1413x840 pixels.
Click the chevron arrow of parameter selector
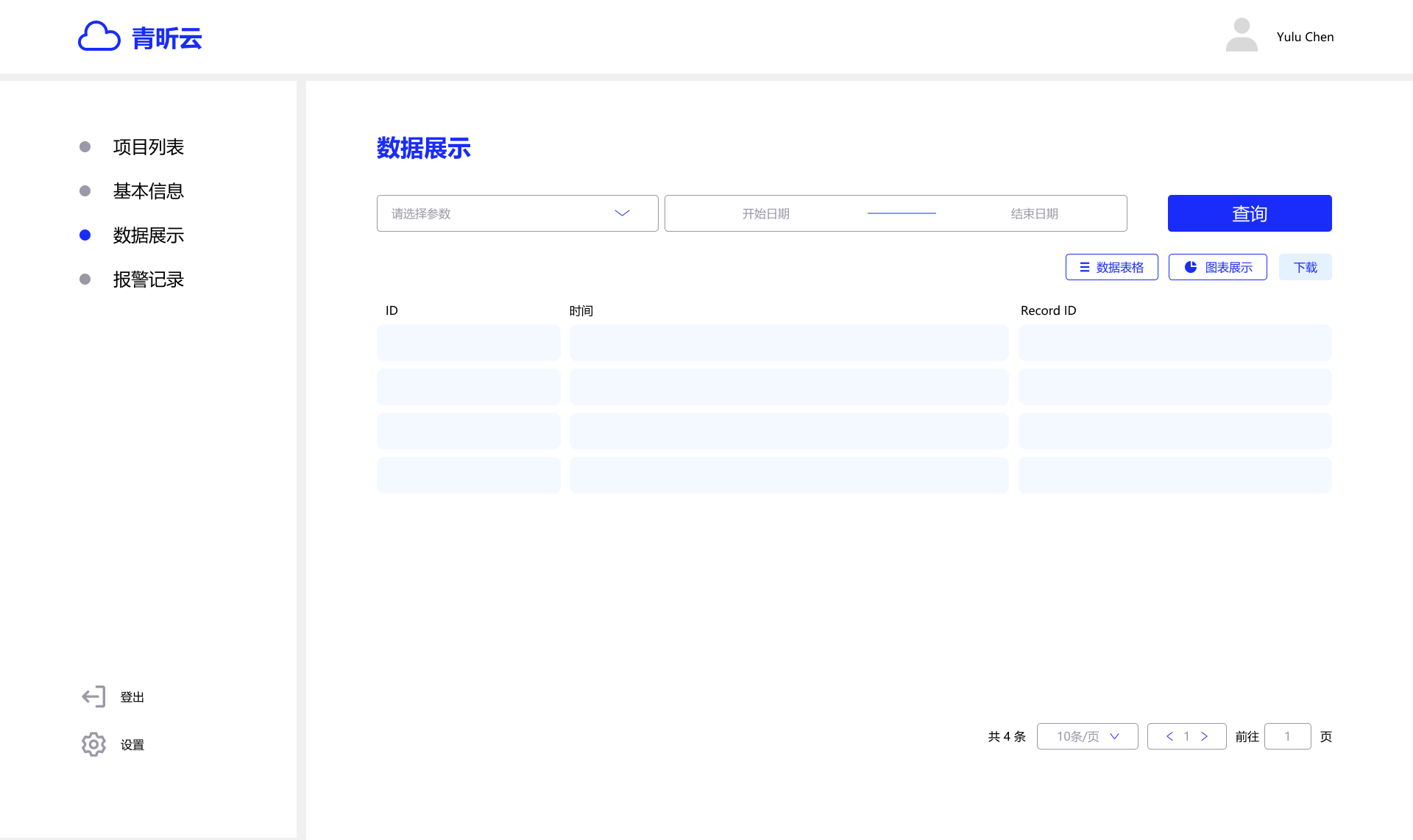pos(622,213)
